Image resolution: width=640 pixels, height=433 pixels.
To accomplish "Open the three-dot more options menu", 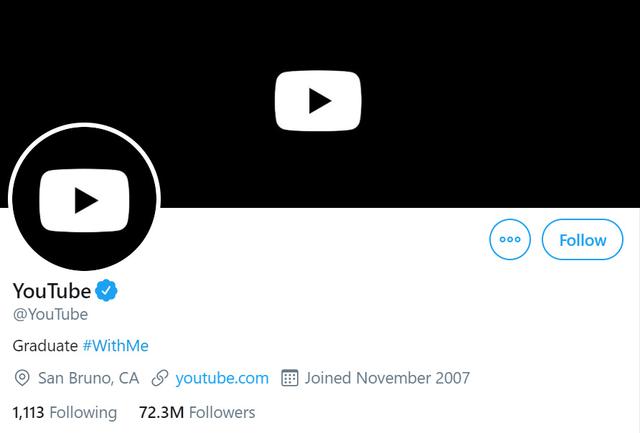I will pyautogui.click(x=510, y=240).
